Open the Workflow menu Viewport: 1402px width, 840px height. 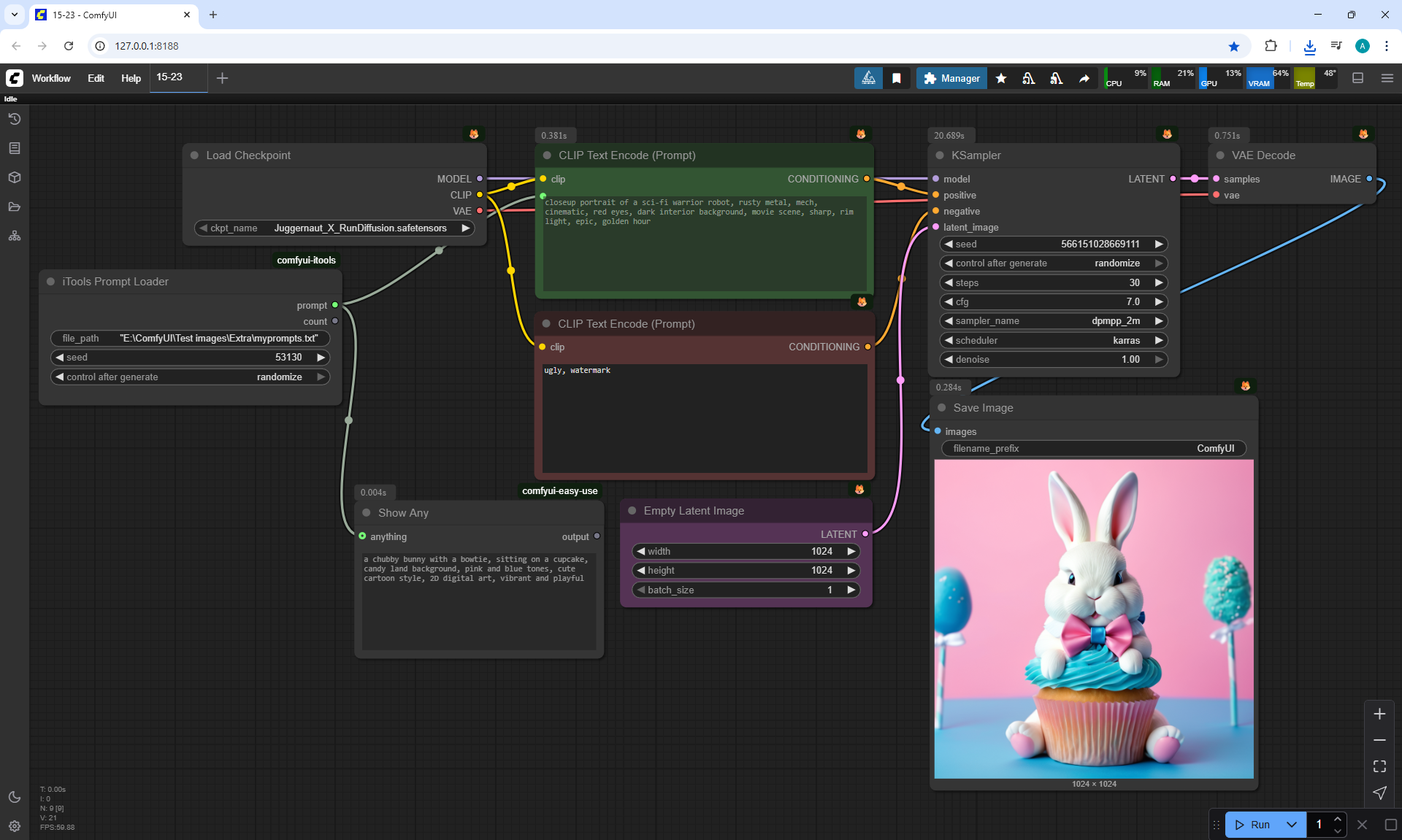click(51, 78)
